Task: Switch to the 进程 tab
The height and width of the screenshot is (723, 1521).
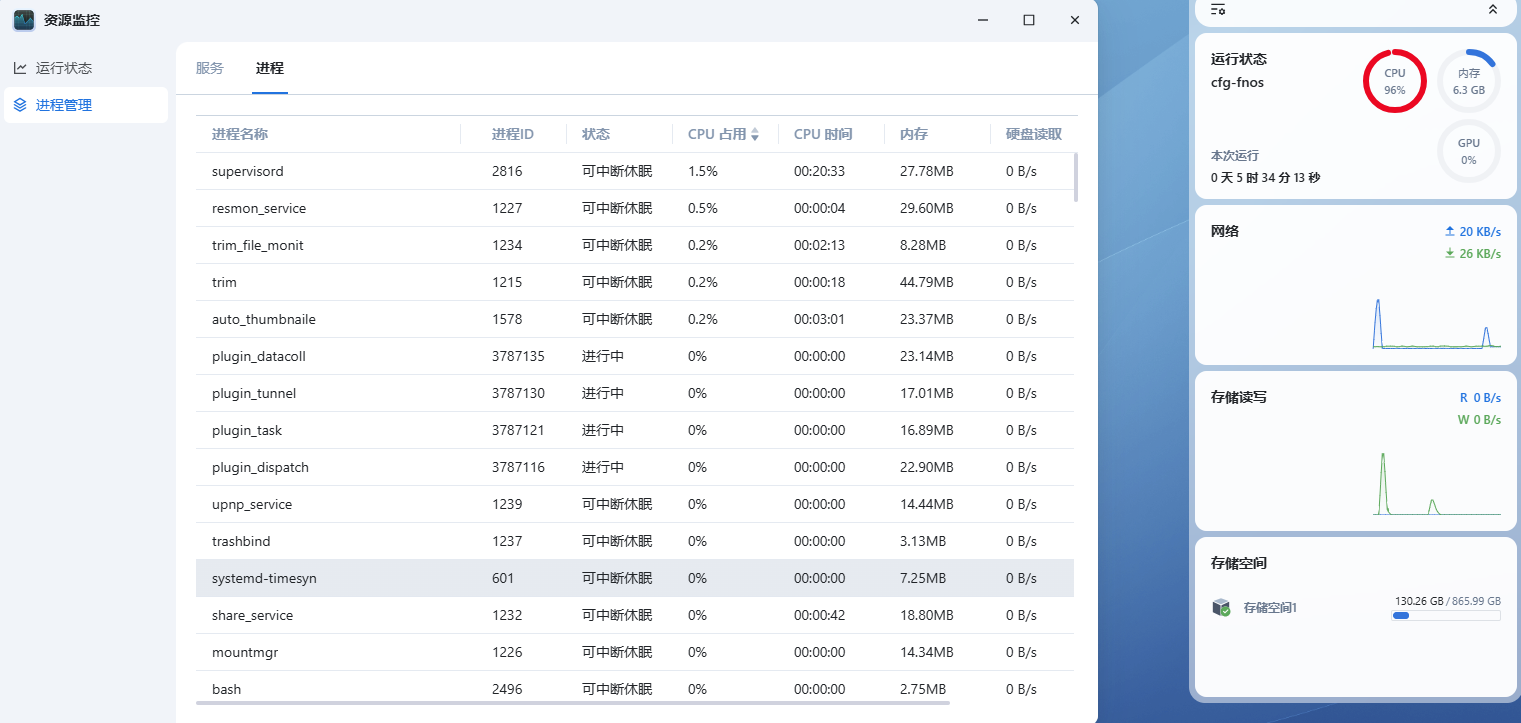Action: pyautogui.click(x=270, y=68)
